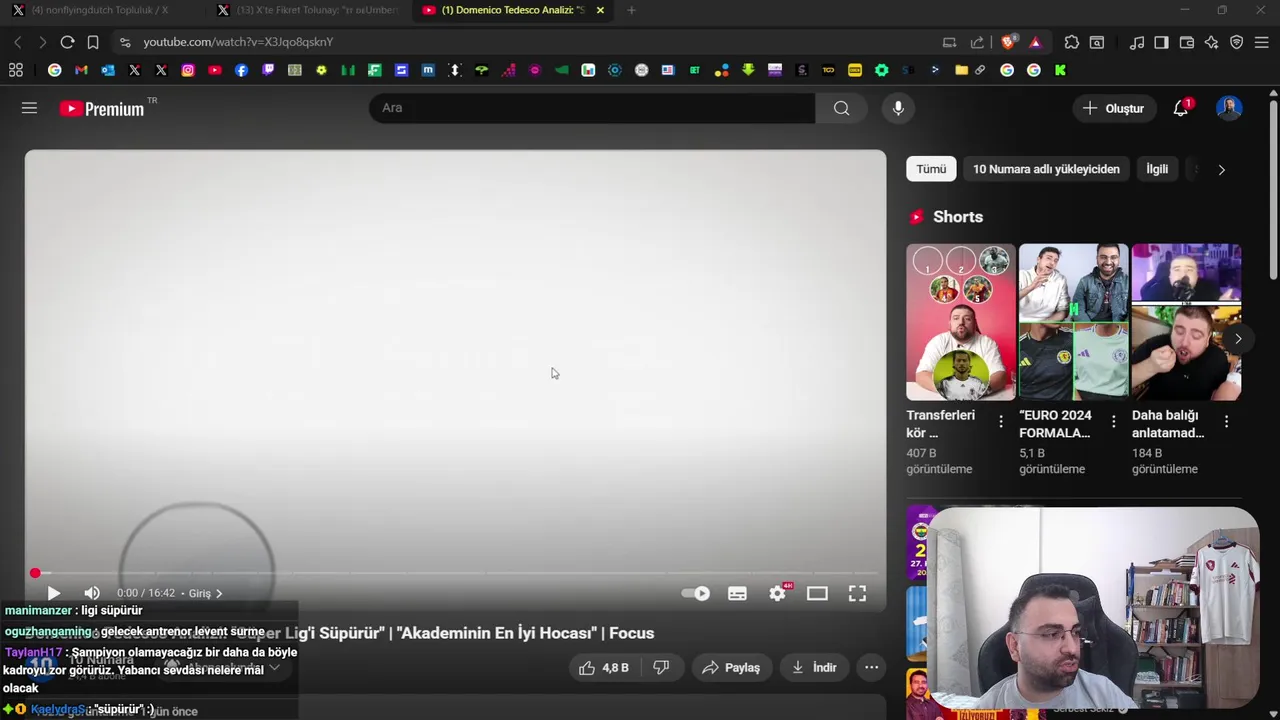1280x720 pixels.
Task: Show more Shorts with next arrow
Action: pyautogui.click(x=1238, y=338)
